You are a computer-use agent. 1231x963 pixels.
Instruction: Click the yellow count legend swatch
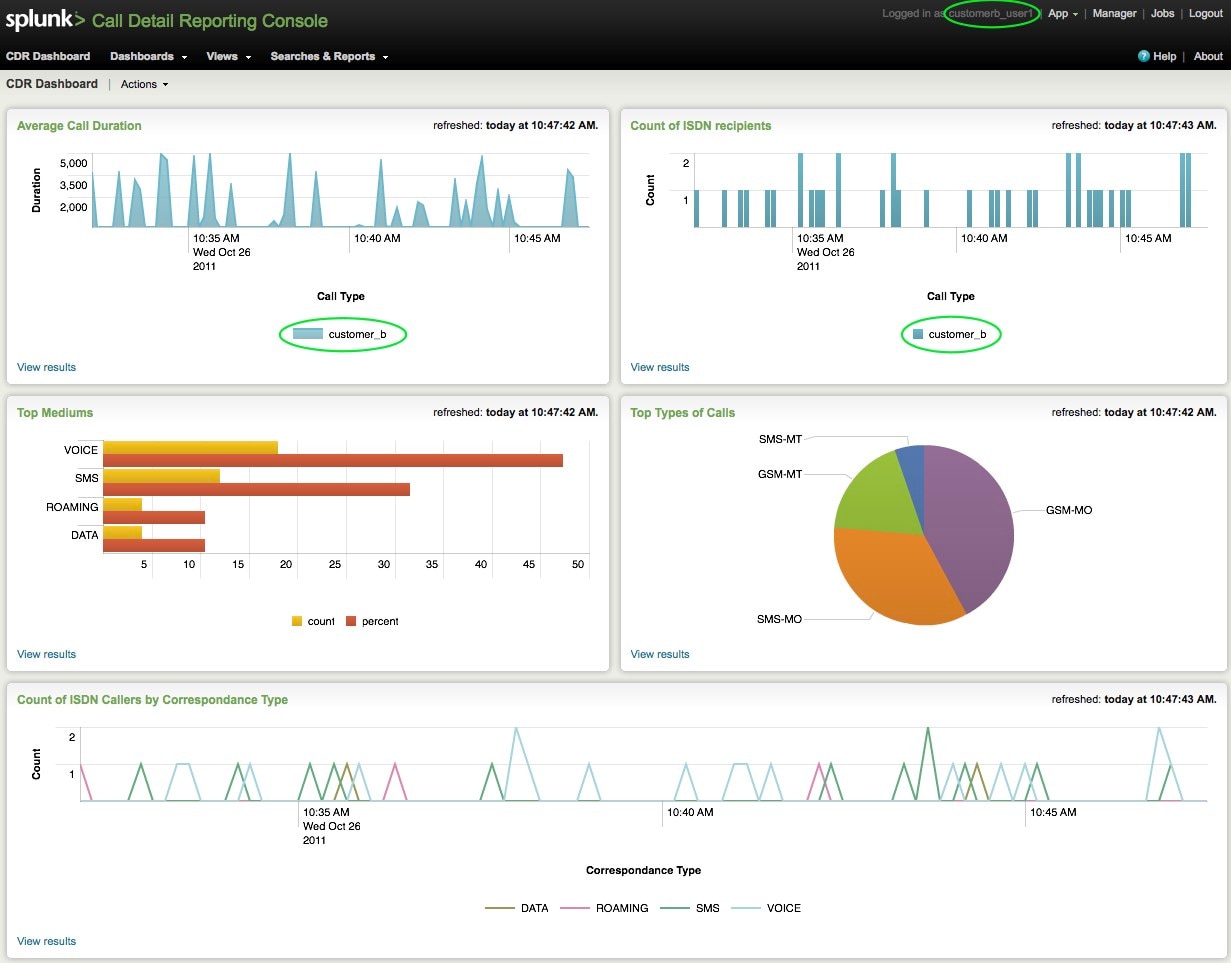[297, 622]
